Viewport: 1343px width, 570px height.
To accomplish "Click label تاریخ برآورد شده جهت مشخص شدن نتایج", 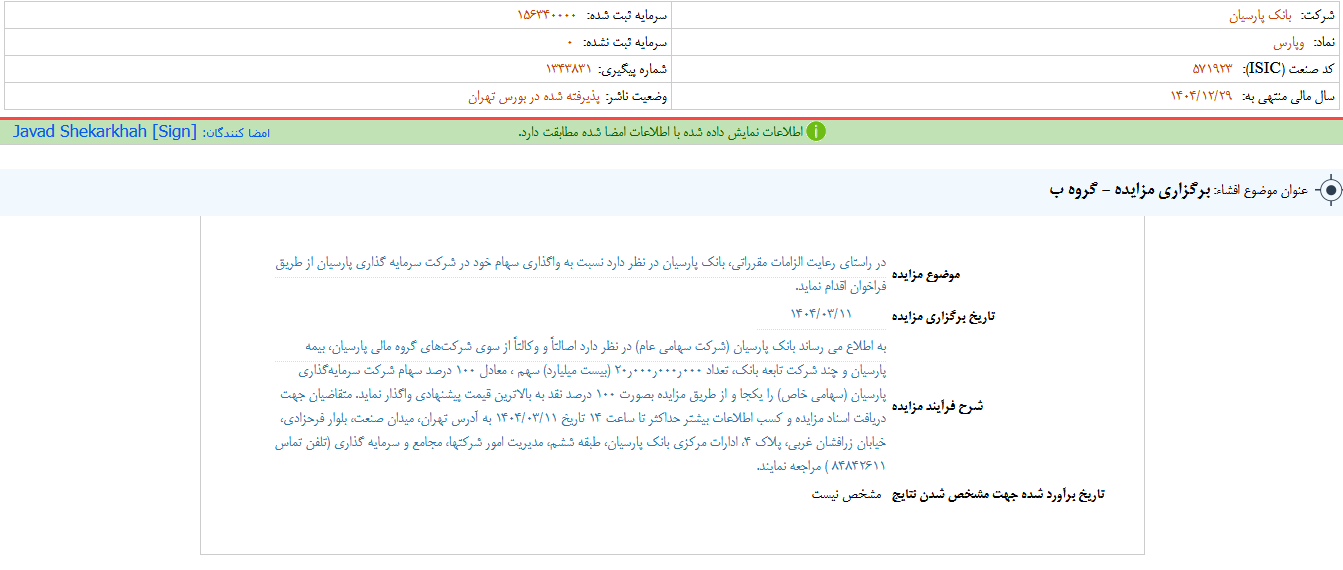I will pos(998,494).
